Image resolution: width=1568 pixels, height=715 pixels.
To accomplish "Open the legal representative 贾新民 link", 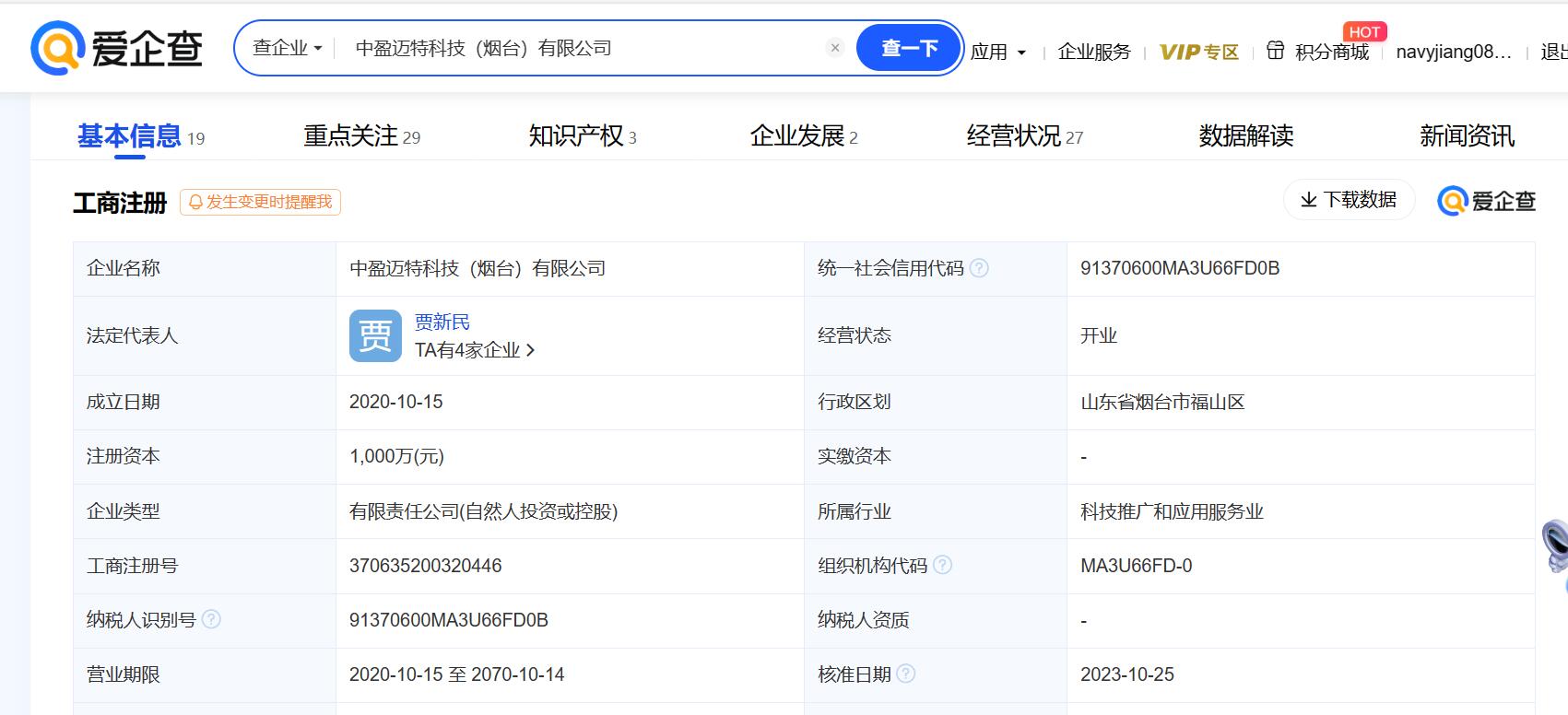I will pyautogui.click(x=442, y=322).
